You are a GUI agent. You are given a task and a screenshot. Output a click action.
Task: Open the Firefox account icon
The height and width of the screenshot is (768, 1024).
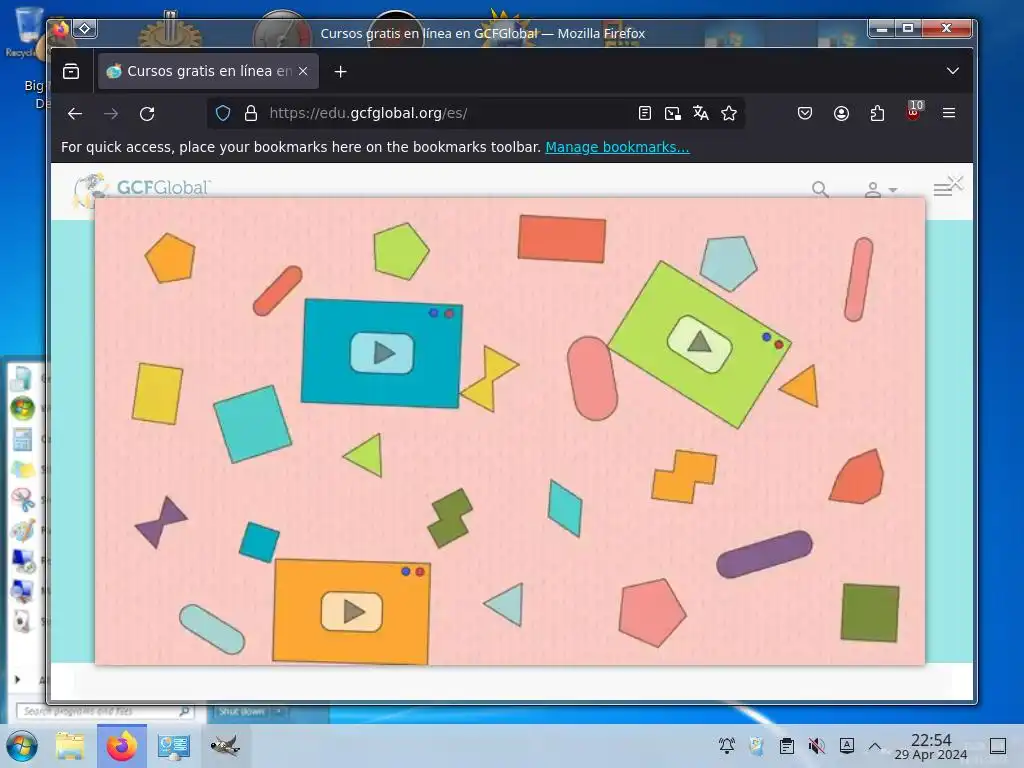click(x=841, y=114)
